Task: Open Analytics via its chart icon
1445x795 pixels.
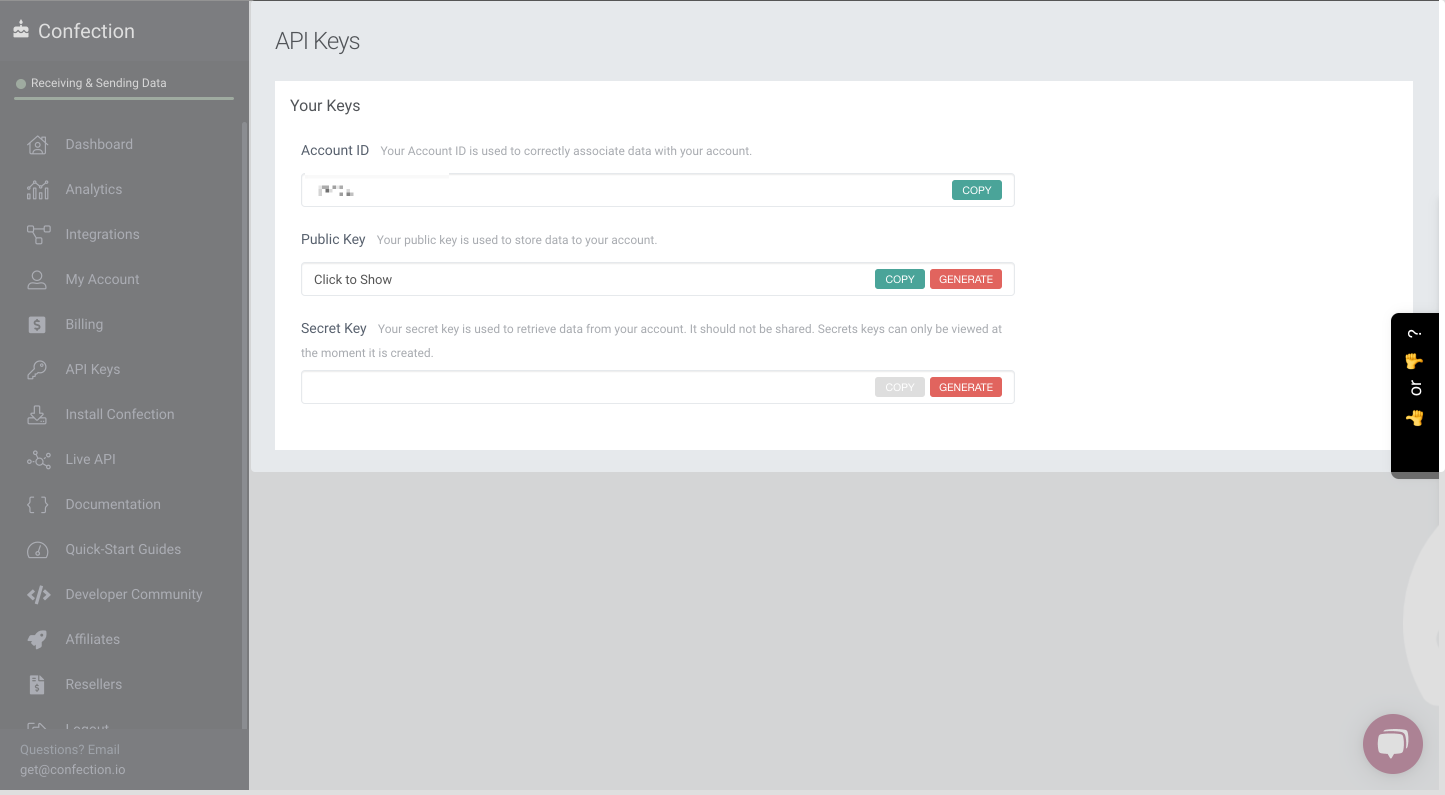Action: click(x=38, y=190)
